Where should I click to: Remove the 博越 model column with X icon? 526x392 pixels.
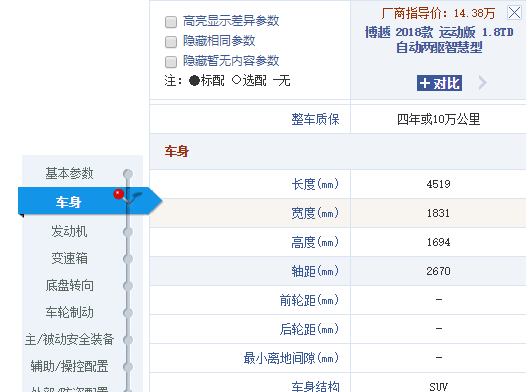click(x=514, y=13)
